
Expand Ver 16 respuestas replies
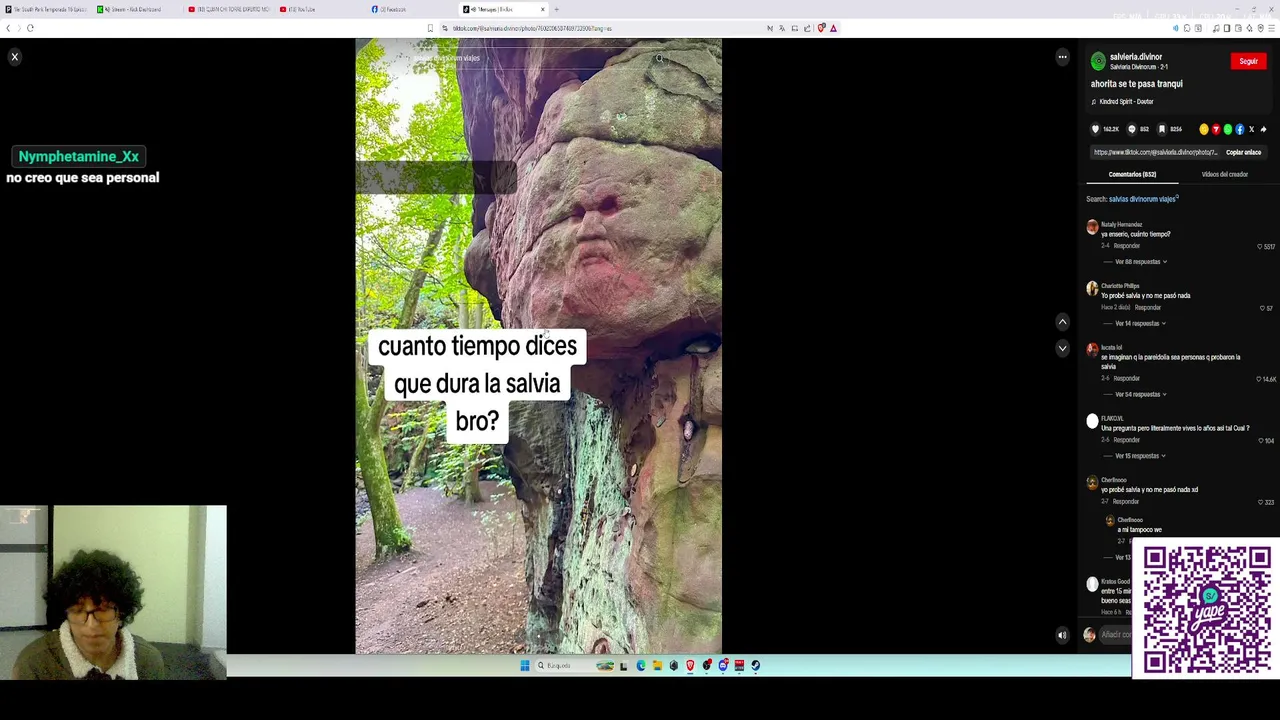point(1141,456)
